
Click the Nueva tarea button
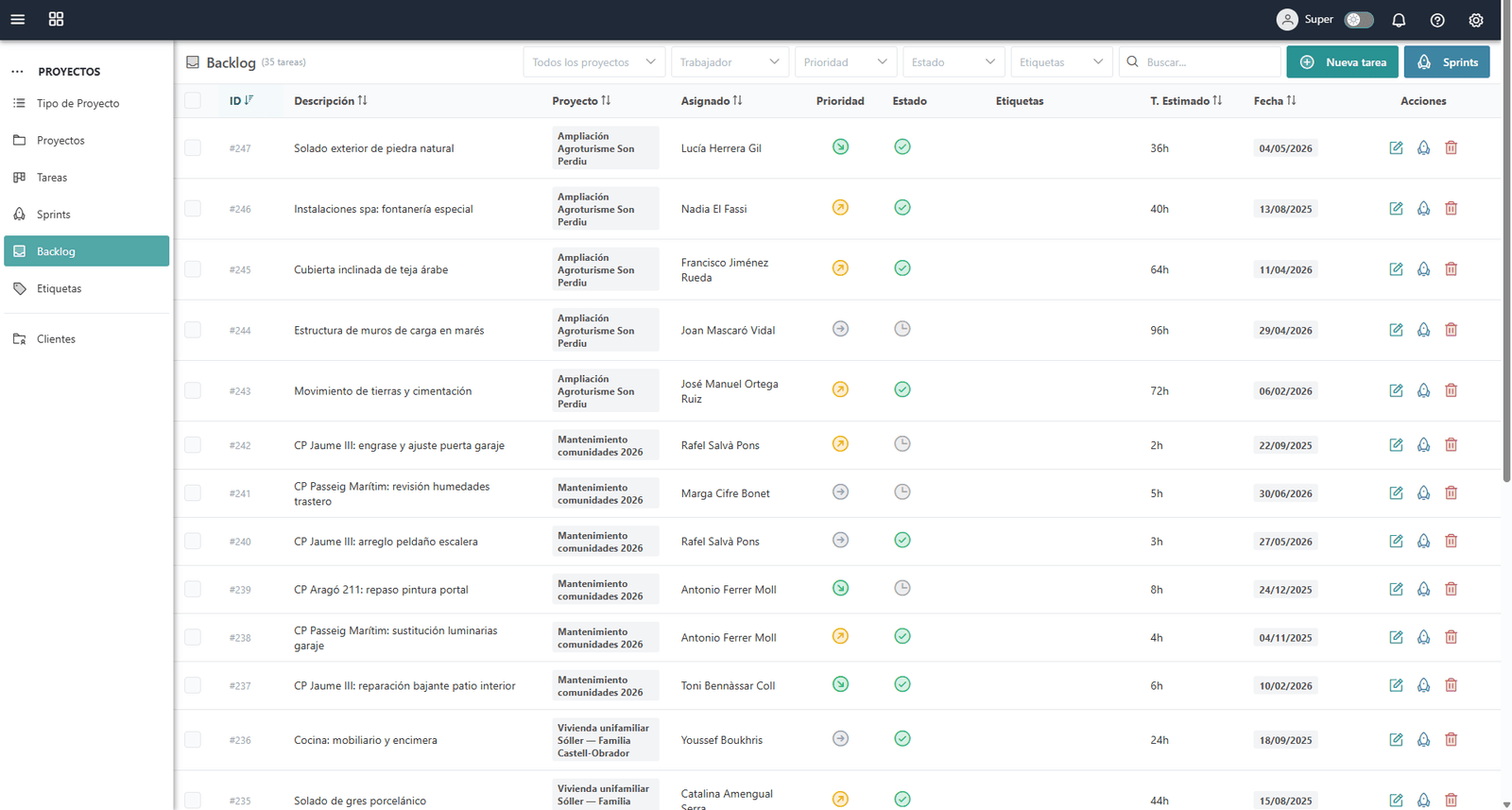pyautogui.click(x=1342, y=61)
